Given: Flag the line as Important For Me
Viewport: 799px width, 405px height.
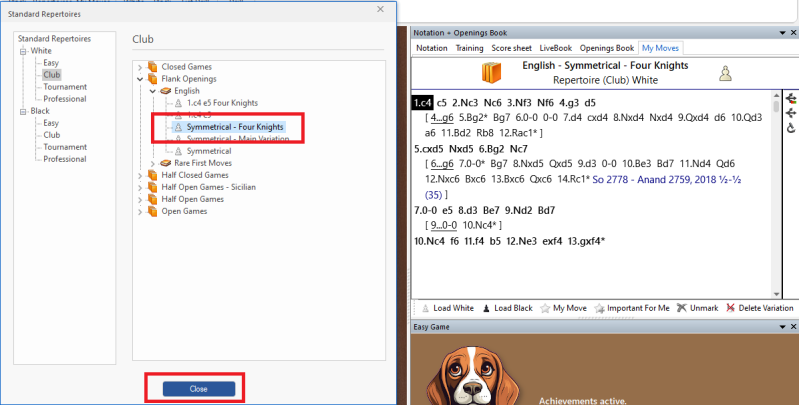Looking at the screenshot, I should (x=632, y=308).
